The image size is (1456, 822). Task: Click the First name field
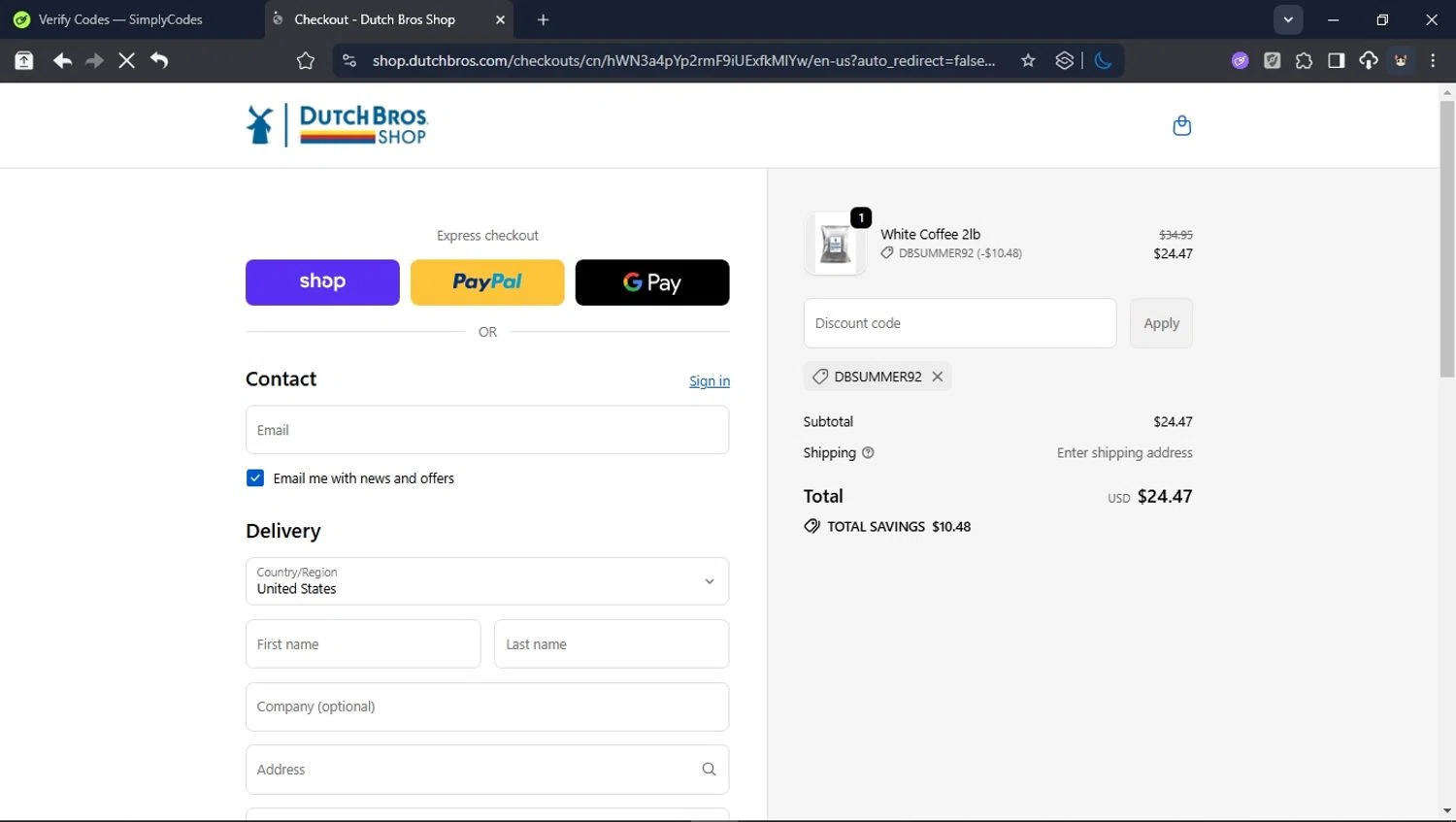pyautogui.click(x=363, y=643)
